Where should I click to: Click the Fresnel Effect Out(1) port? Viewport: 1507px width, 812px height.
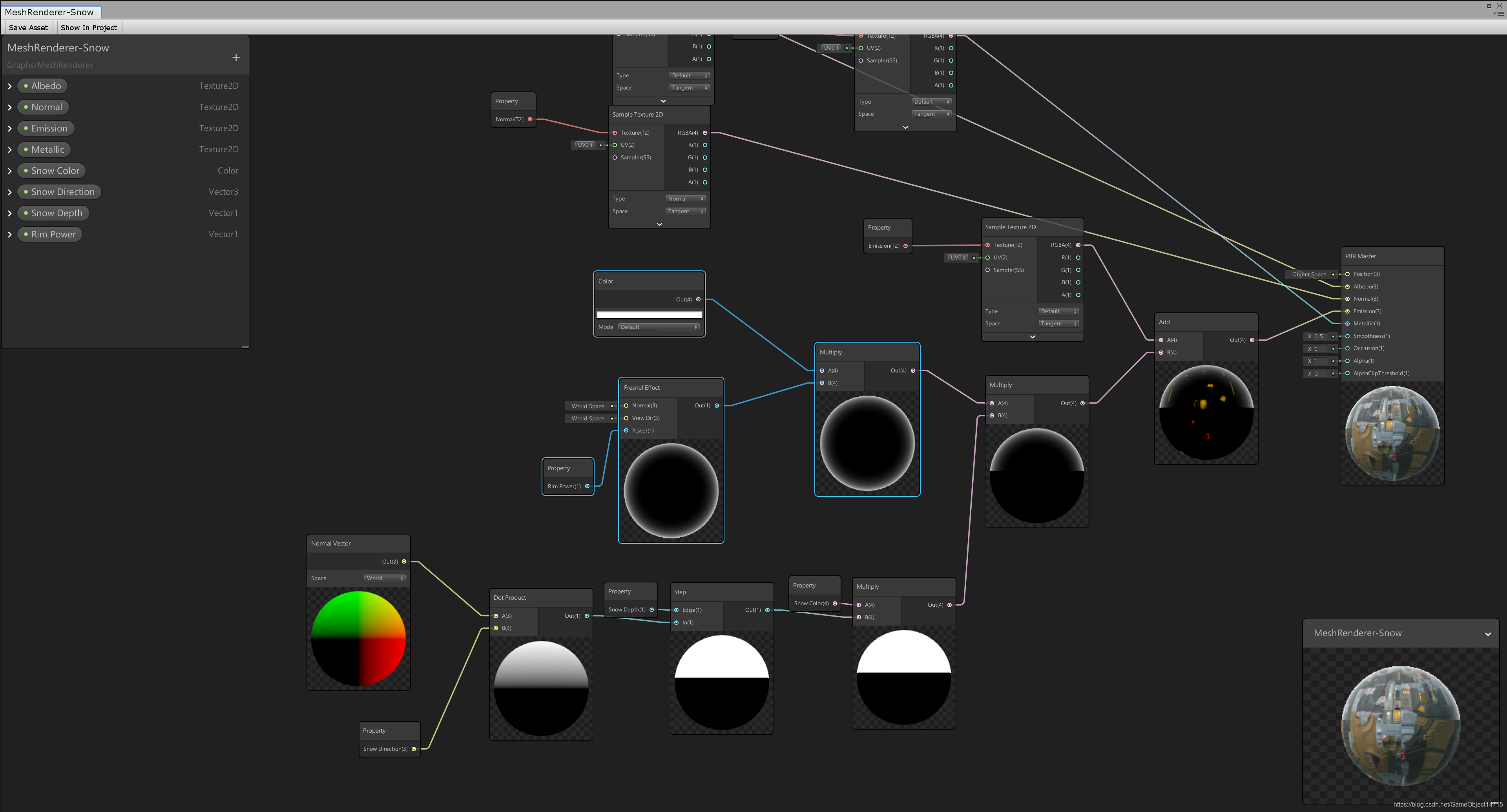coord(717,405)
